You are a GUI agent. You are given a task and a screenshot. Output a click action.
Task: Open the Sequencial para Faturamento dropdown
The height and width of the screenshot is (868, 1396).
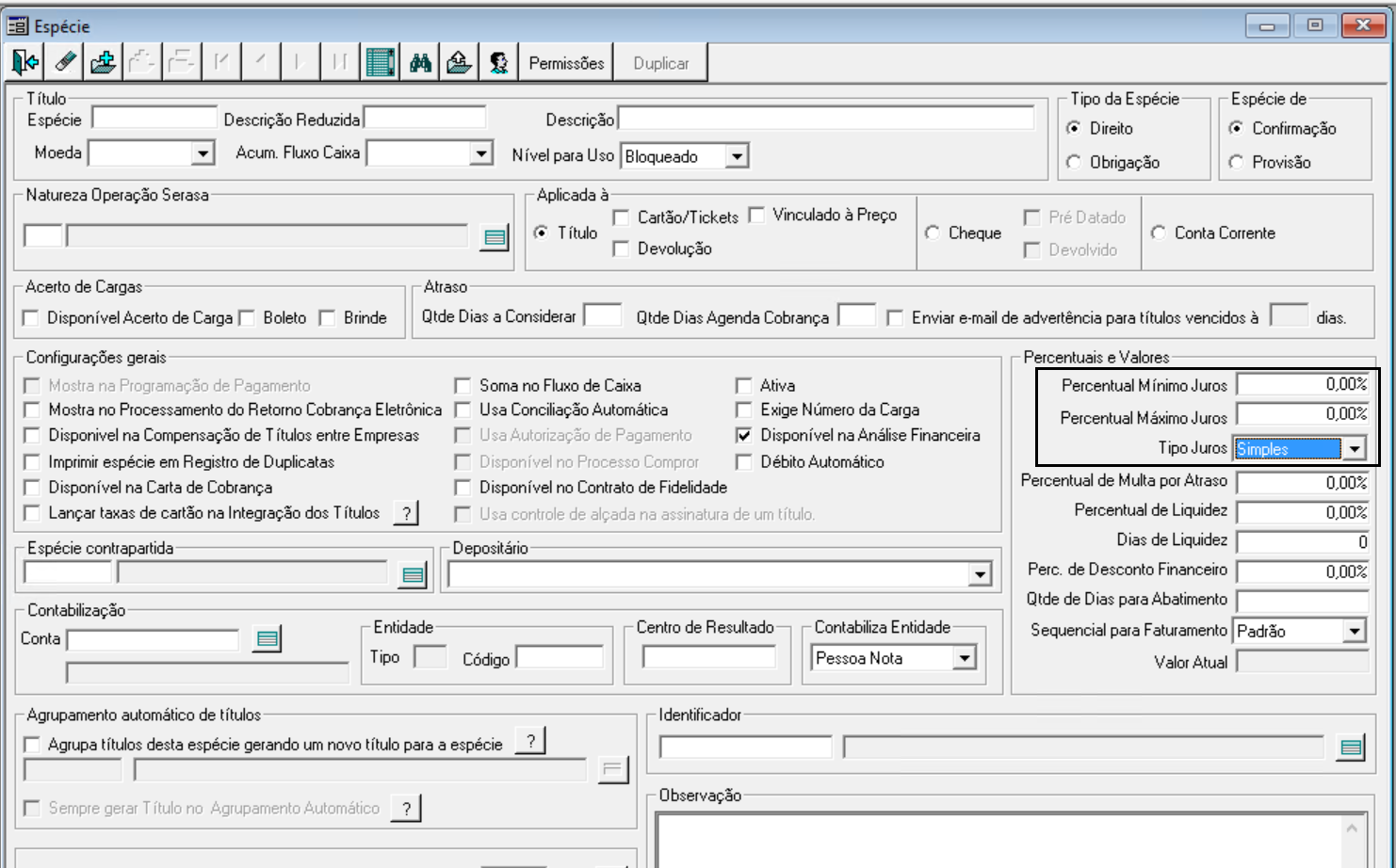(1355, 631)
